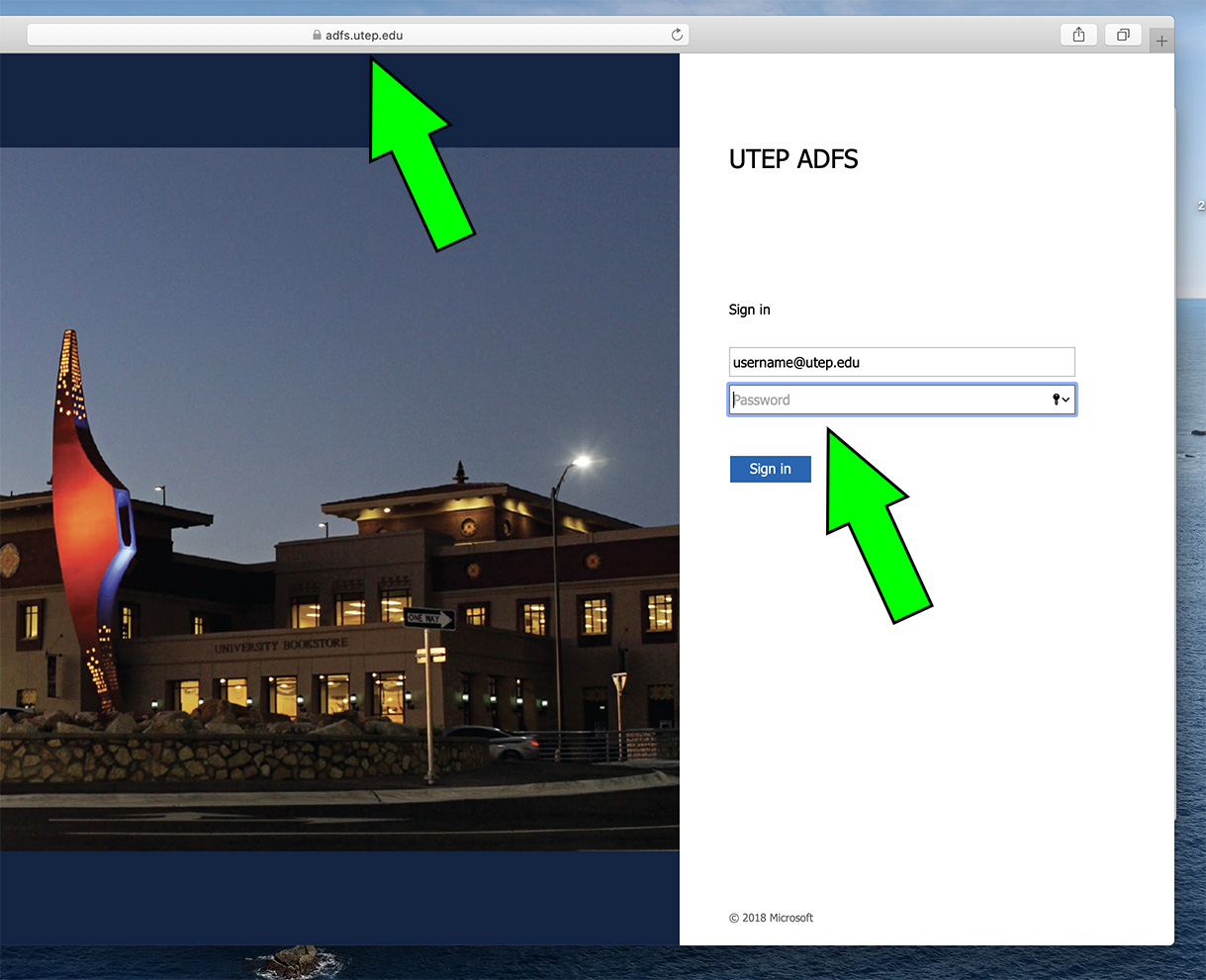
Task: Click the 'Sign in' label above the fields
Action: click(x=749, y=310)
